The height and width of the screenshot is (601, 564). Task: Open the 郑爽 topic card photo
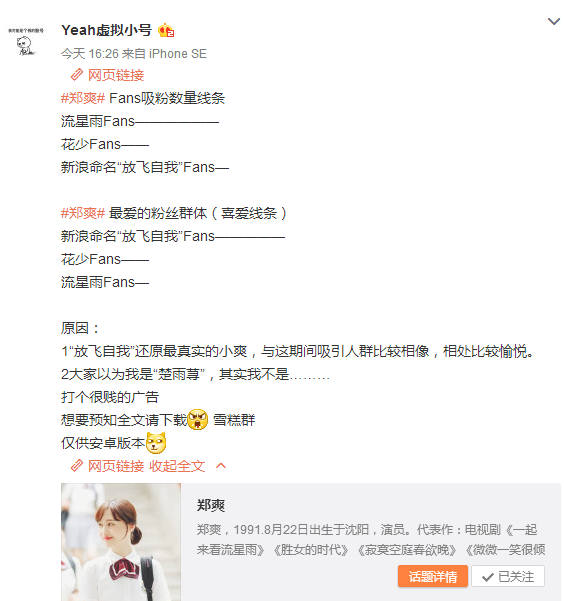(121, 542)
